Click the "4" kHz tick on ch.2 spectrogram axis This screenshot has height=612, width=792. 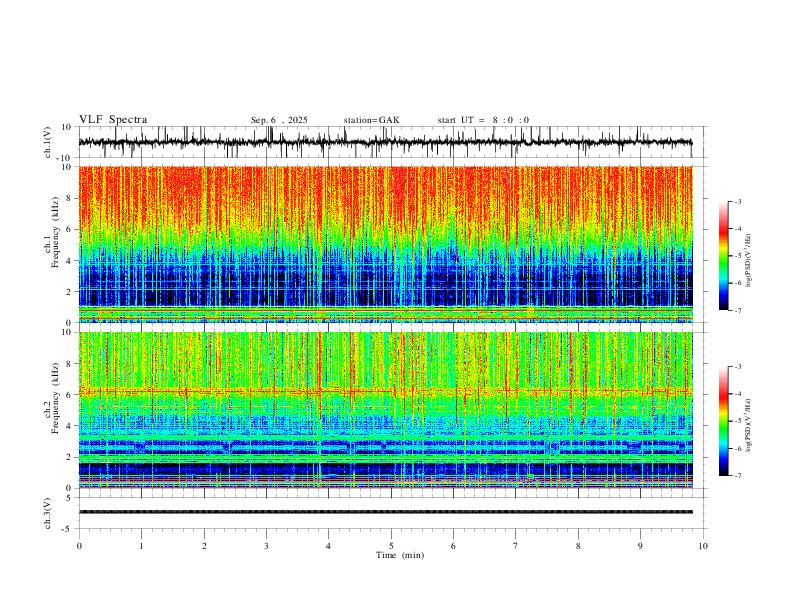[x=70, y=426]
